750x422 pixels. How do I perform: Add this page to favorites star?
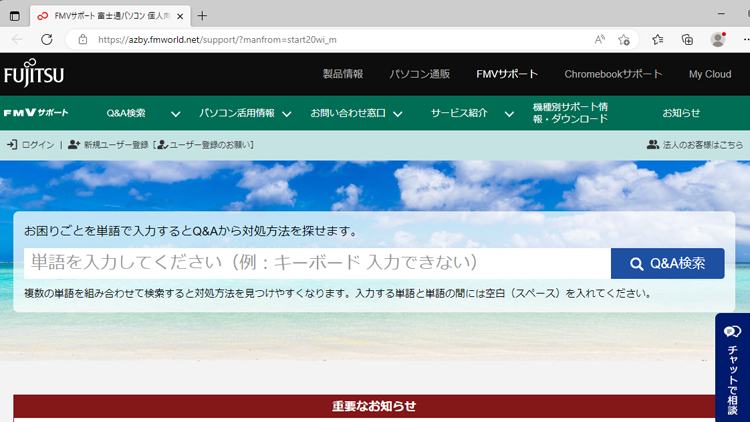click(x=624, y=40)
